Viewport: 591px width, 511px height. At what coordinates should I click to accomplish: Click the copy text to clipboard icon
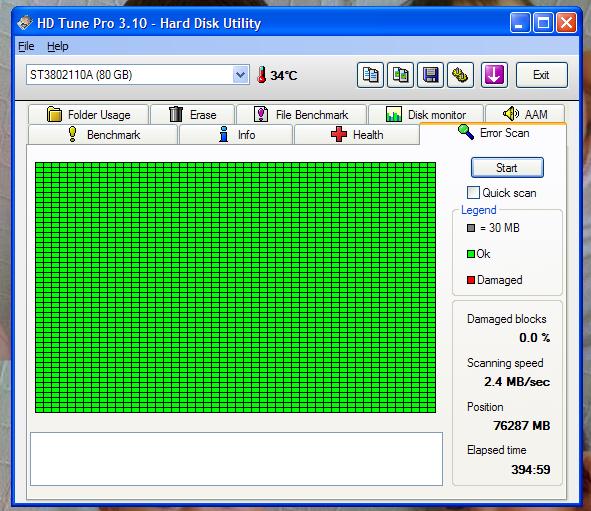pos(370,75)
